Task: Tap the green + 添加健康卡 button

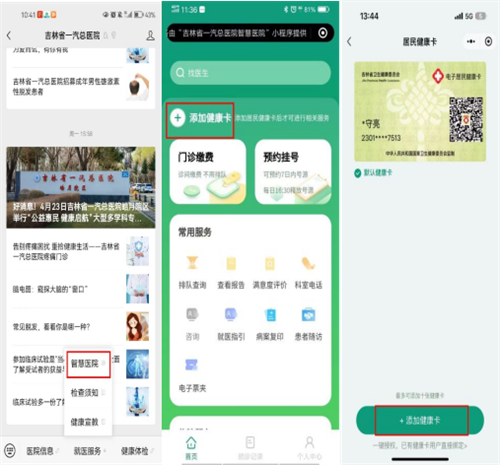Action: click(420, 420)
